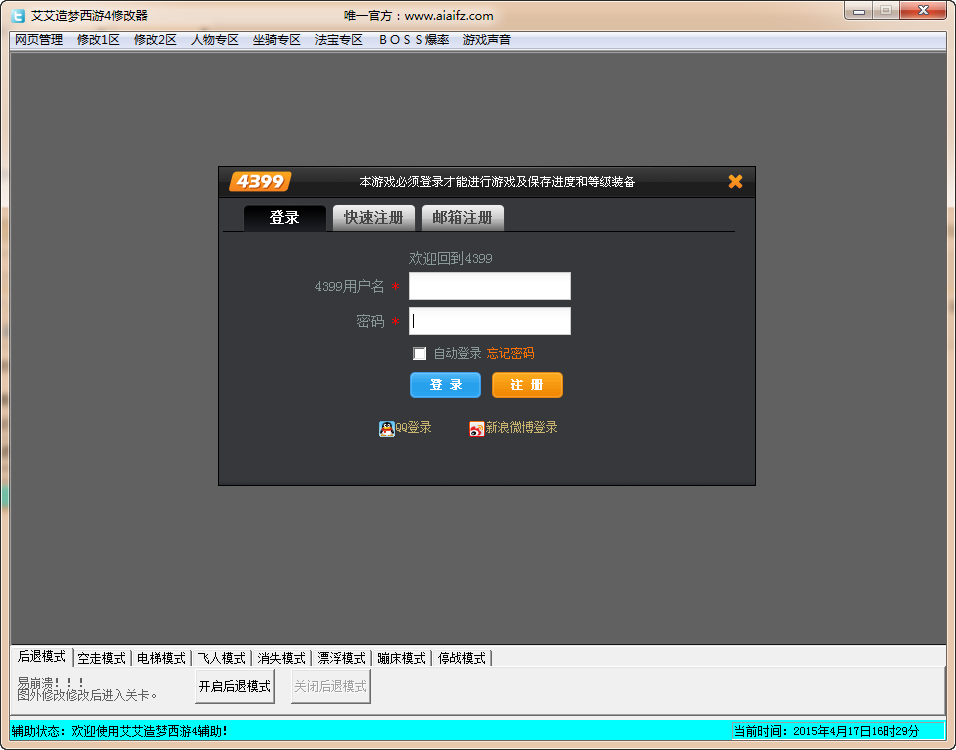The image size is (956, 750).
Task: Click the 忘记密码 forgot password link
Action: (509, 353)
